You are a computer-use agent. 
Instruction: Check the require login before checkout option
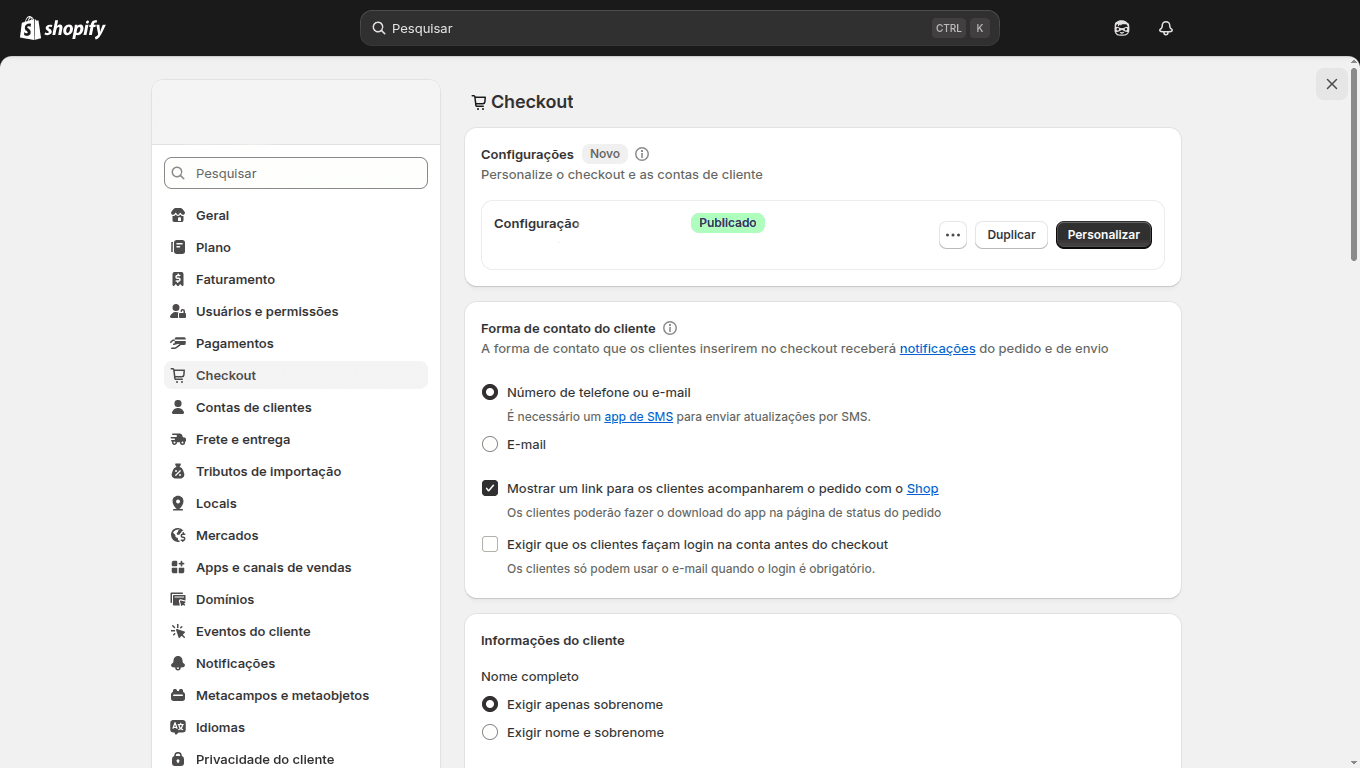point(490,544)
